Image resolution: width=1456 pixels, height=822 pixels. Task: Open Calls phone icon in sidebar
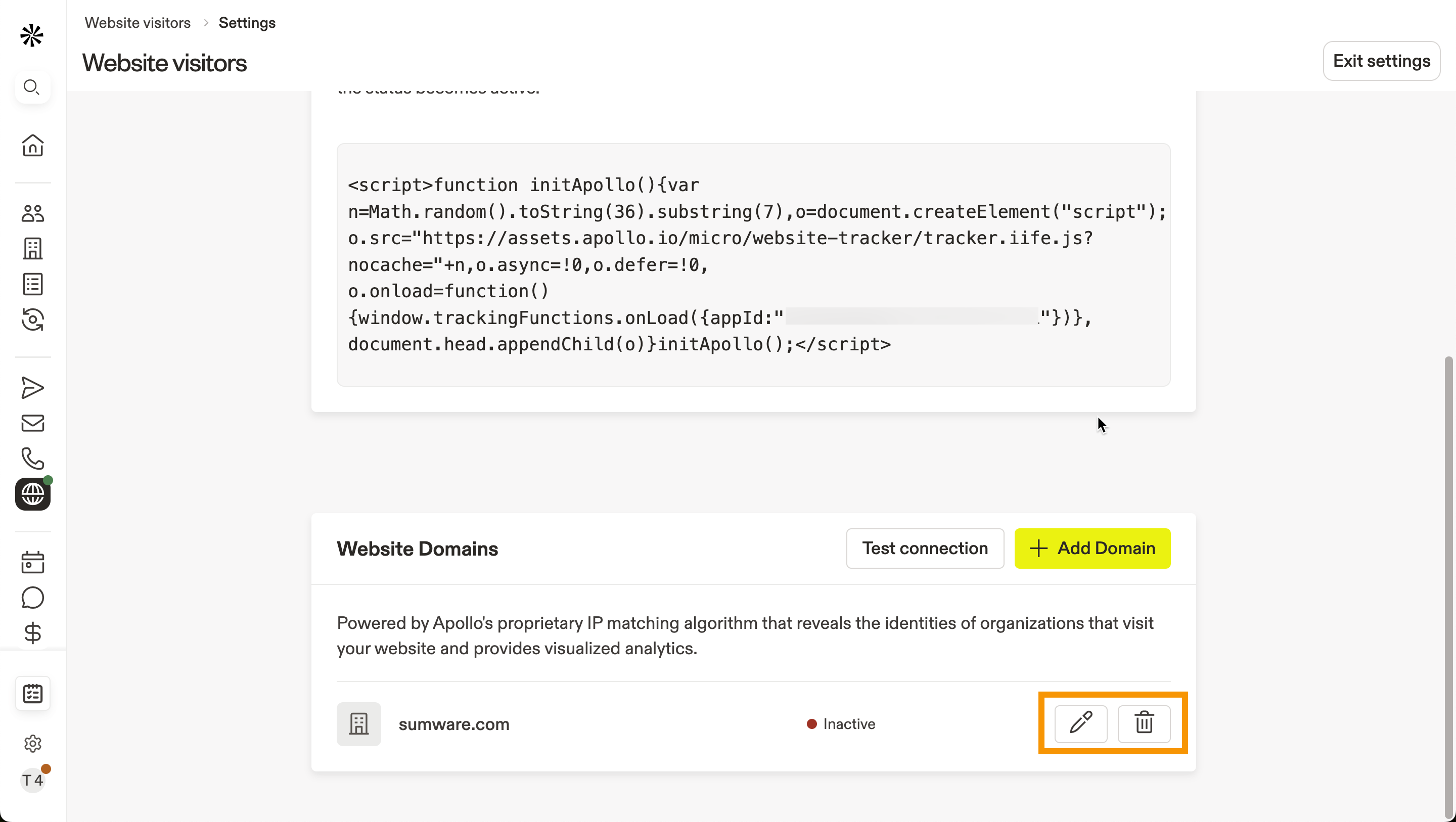coord(33,459)
